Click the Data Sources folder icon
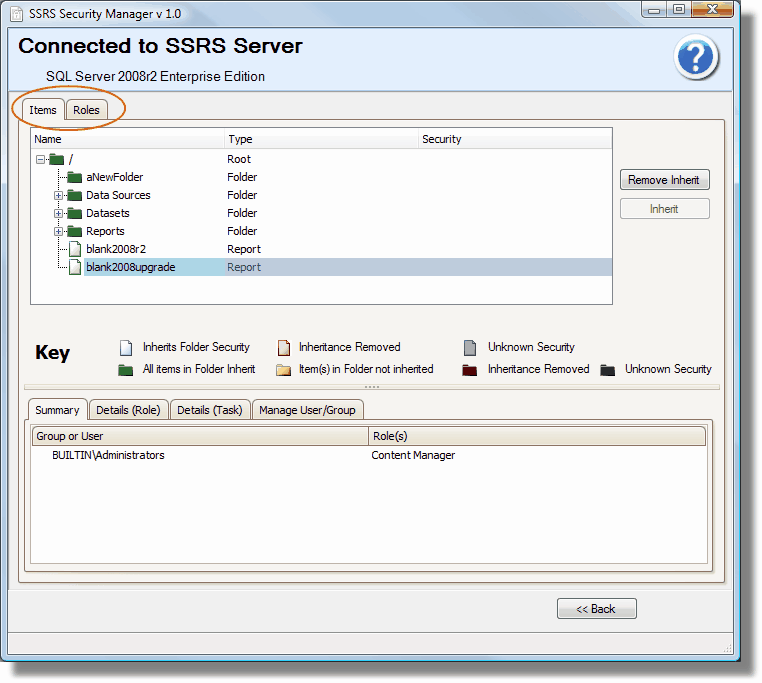The width and height of the screenshot is (762, 683). 74,195
